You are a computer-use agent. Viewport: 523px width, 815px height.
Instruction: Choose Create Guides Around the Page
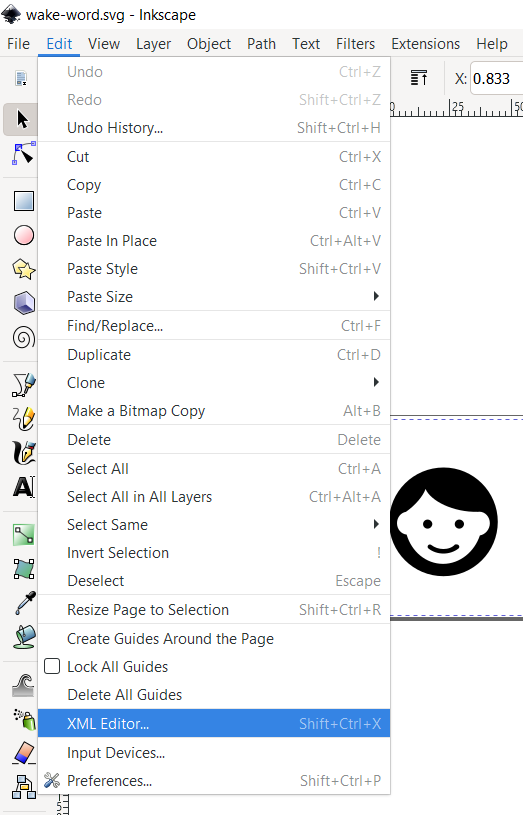tap(214, 638)
